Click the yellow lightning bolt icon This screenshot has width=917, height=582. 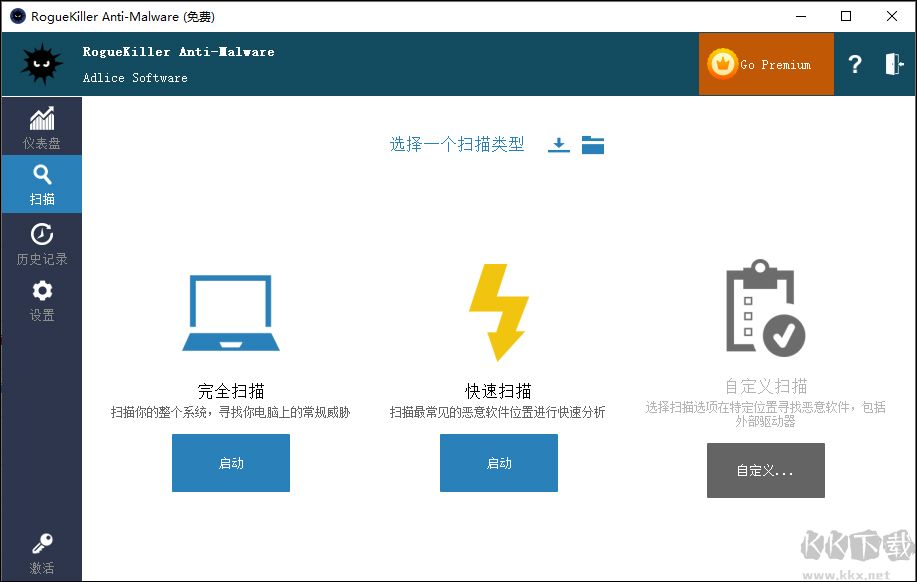(x=499, y=312)
